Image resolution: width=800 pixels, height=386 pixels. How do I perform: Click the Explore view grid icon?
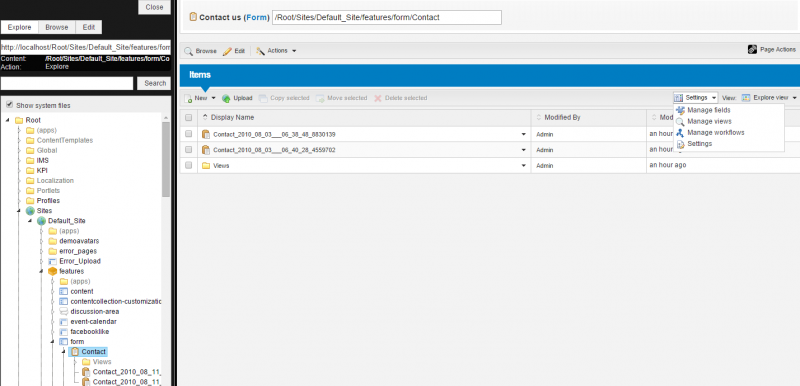pyautogui.click(x=746, y=97)
